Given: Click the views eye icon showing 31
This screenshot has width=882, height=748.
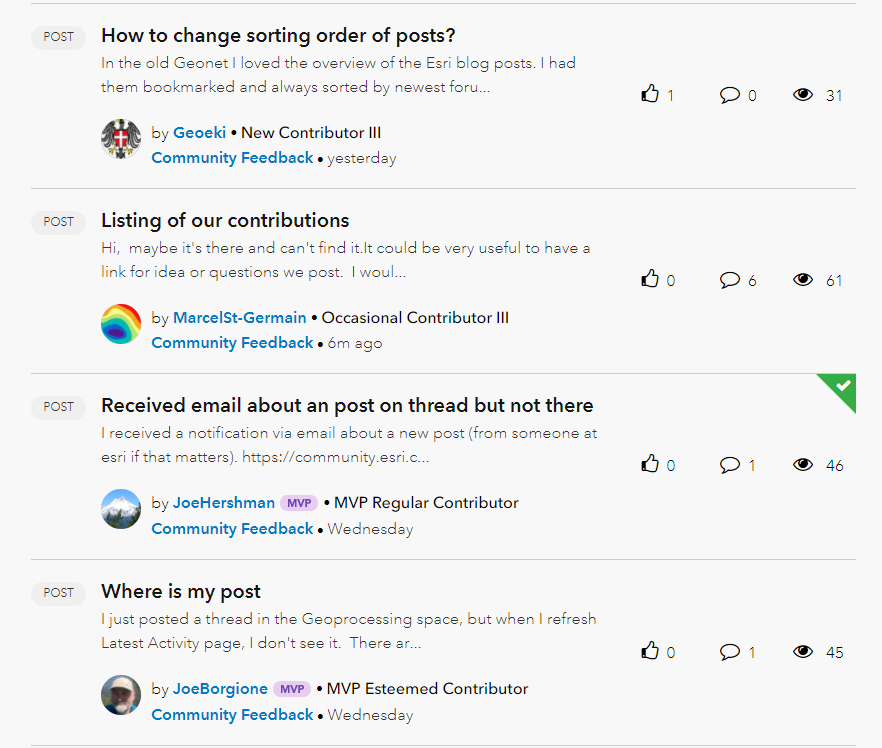Looking at the screenshot, I should 803,94.
